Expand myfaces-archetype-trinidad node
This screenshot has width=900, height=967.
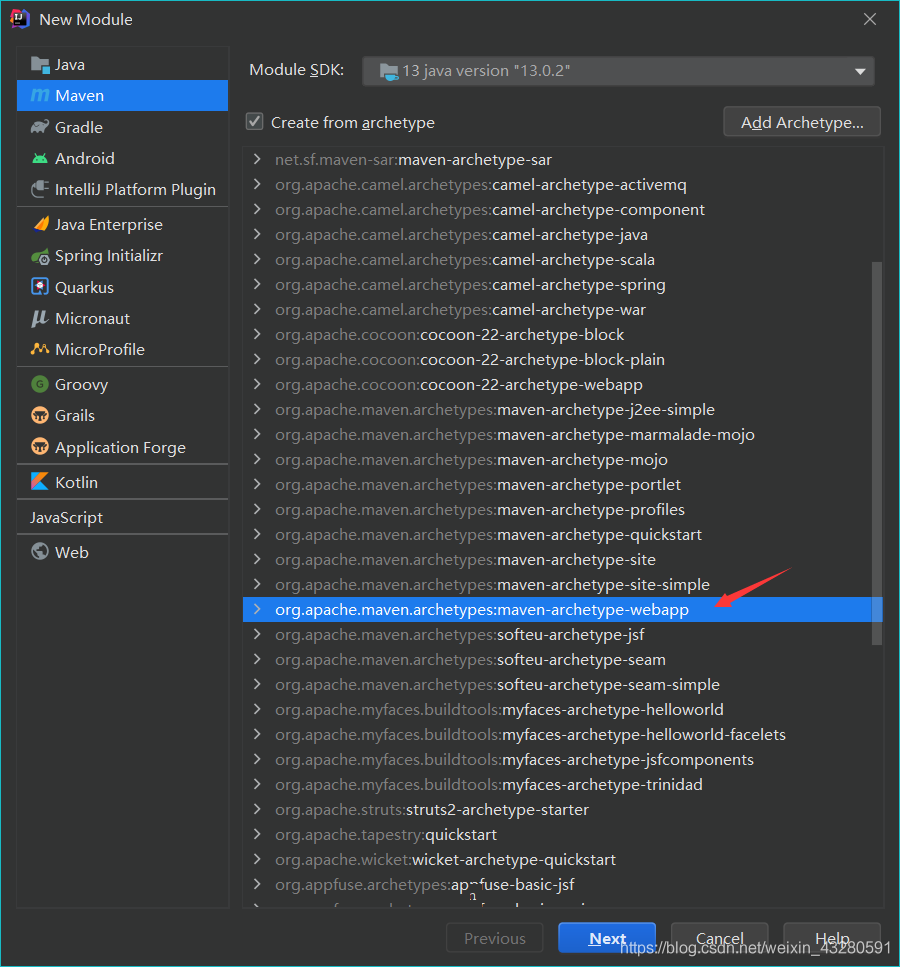tap(257, 784)
